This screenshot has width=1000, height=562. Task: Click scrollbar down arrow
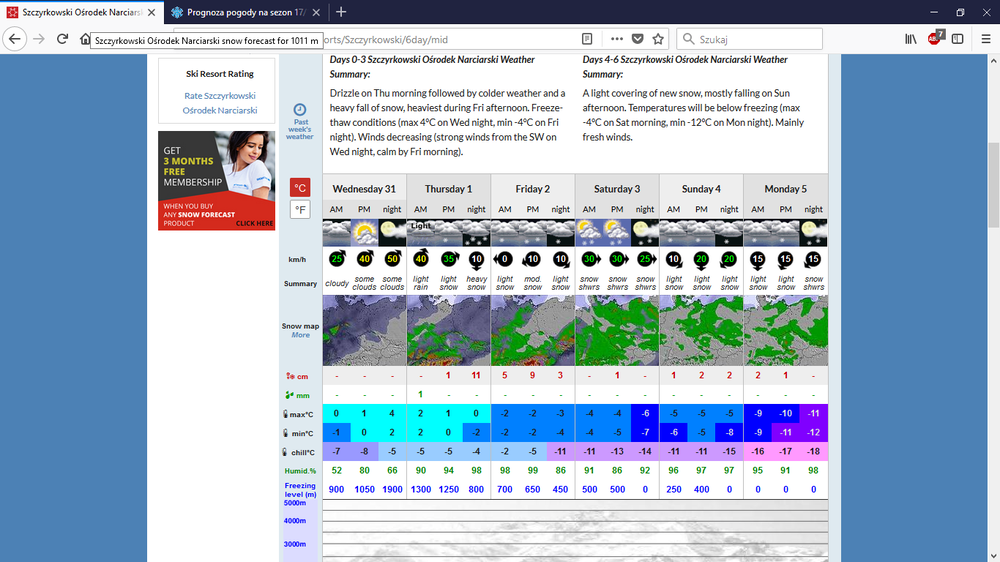[993, 556]
